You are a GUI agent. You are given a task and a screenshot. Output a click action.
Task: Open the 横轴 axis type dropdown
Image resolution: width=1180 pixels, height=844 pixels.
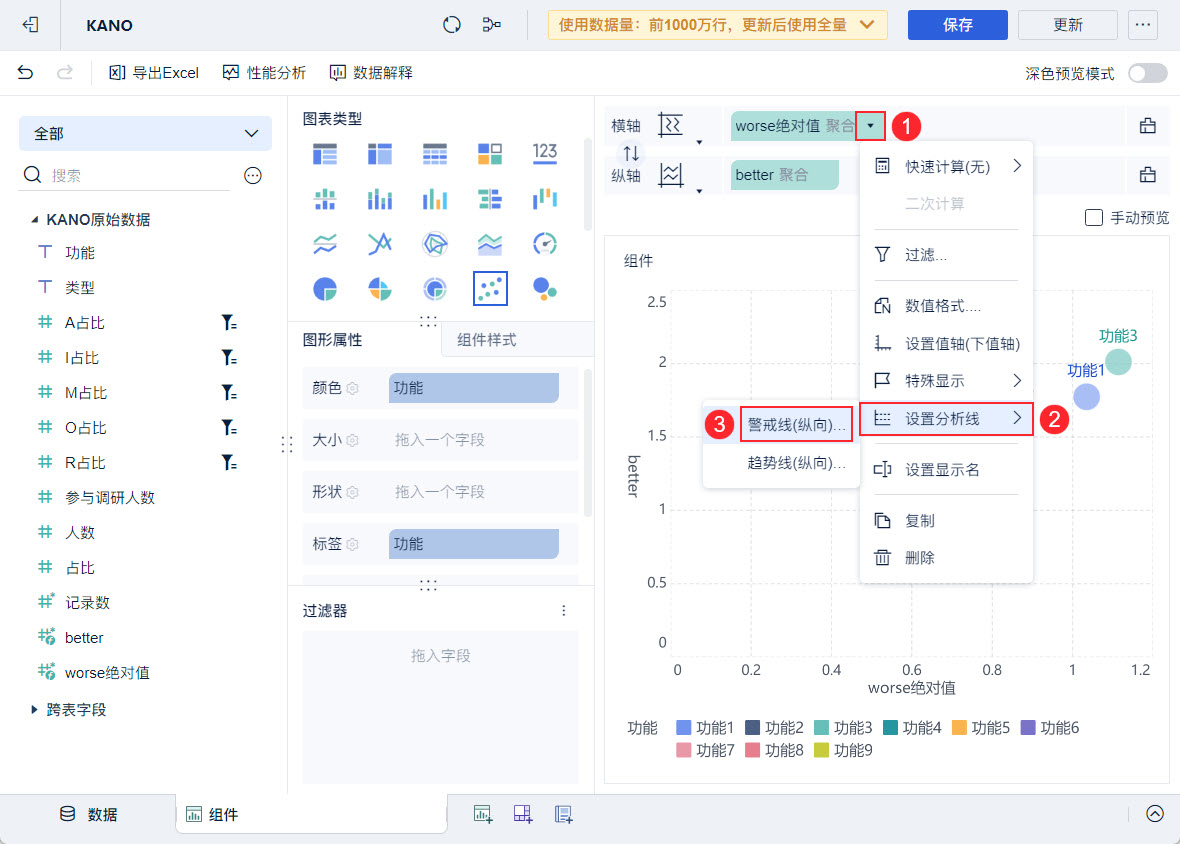(699, 142)
